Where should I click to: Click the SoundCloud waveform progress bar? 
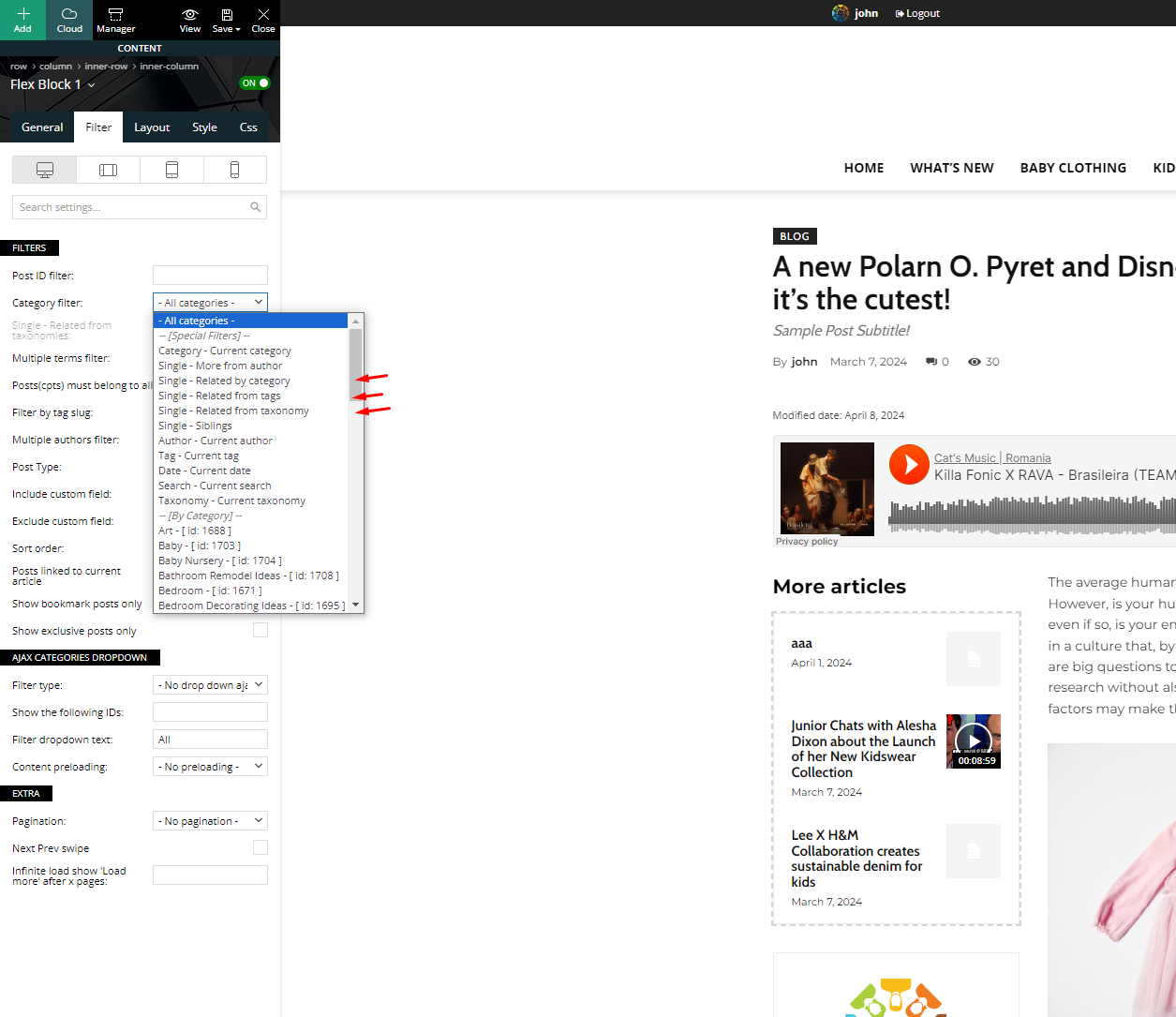click(1032, 516)
